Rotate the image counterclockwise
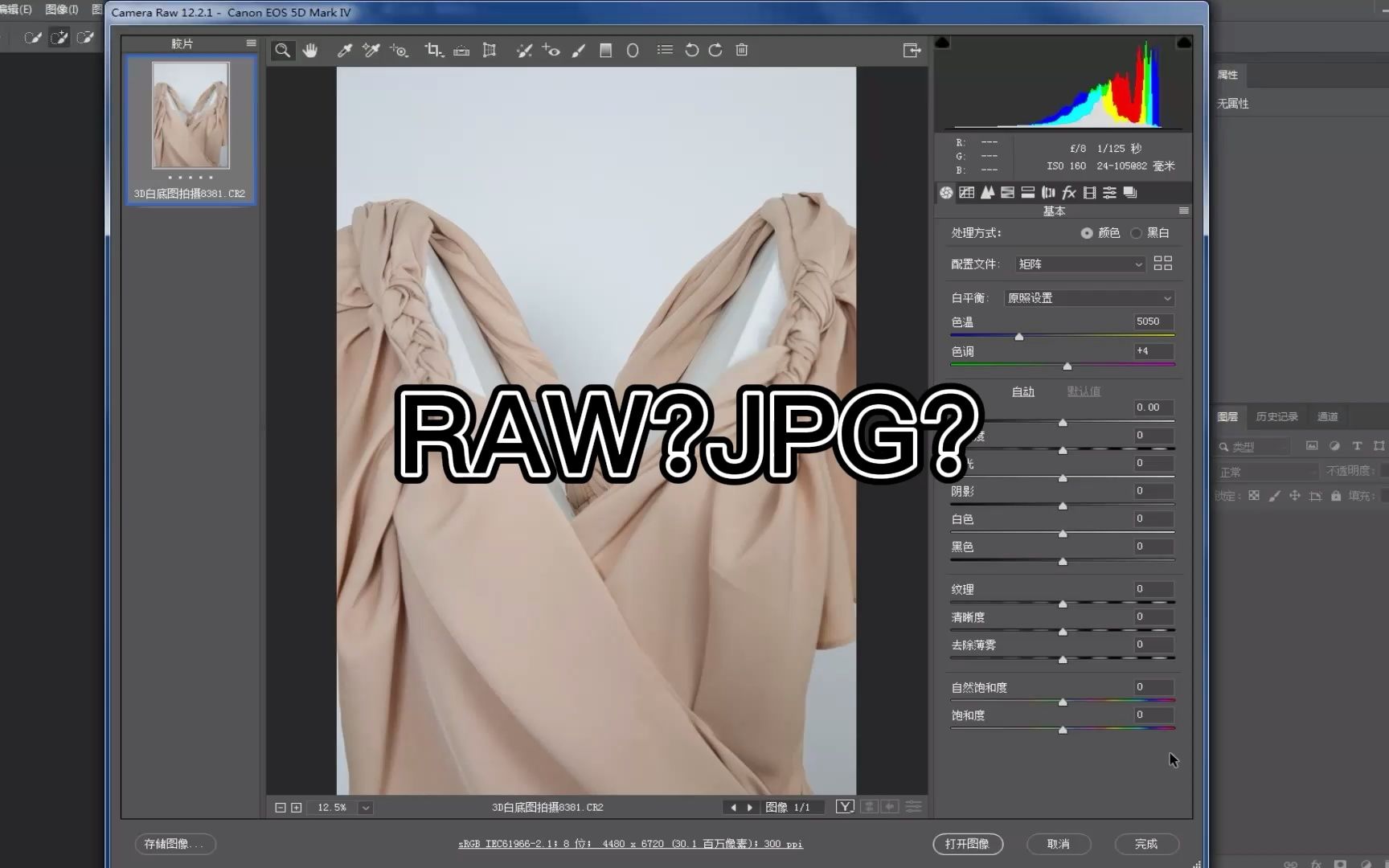Screen dimensions: 1389x868 pos(691,50)
